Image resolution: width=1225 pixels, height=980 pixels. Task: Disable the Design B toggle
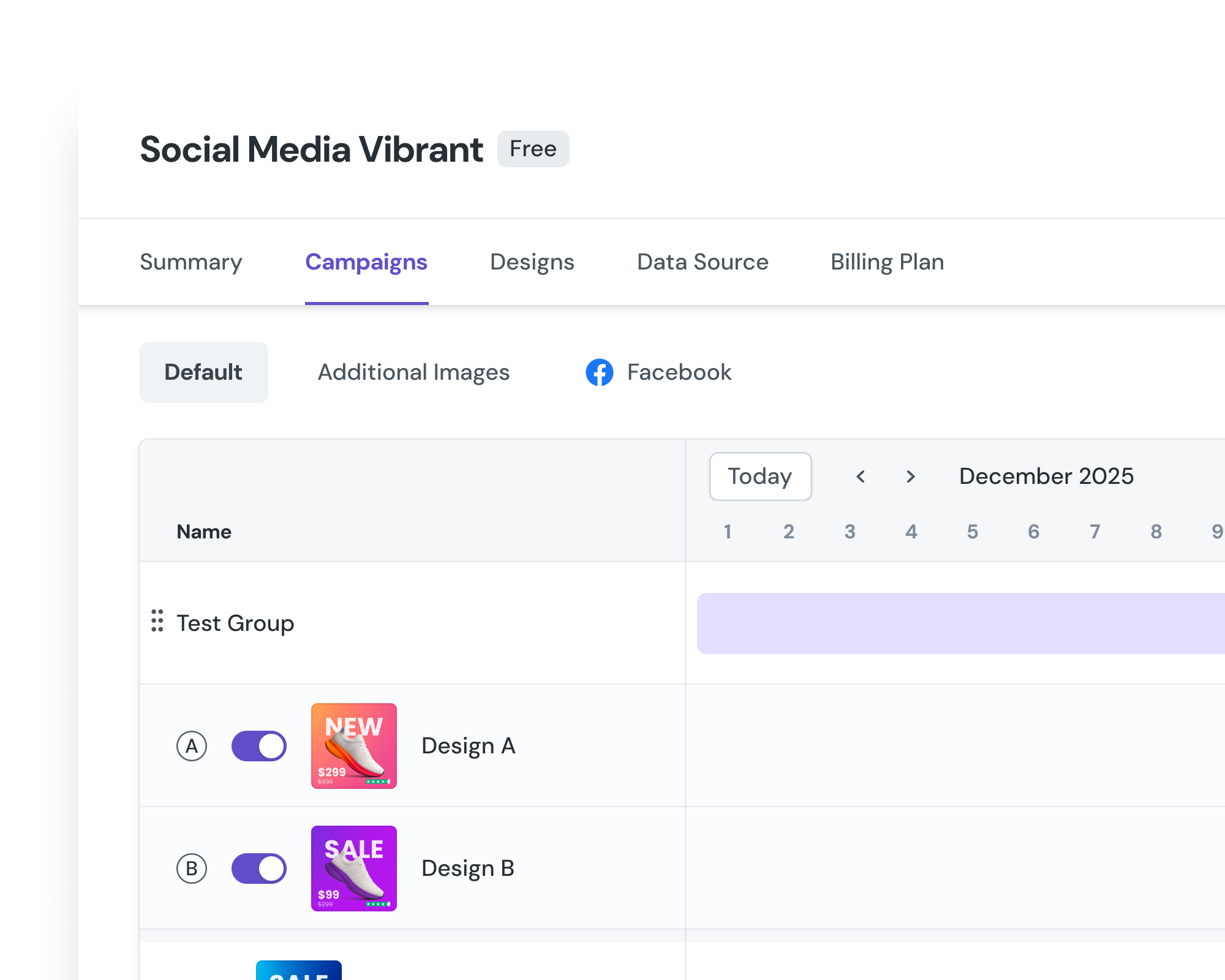(x=258, y=868)
